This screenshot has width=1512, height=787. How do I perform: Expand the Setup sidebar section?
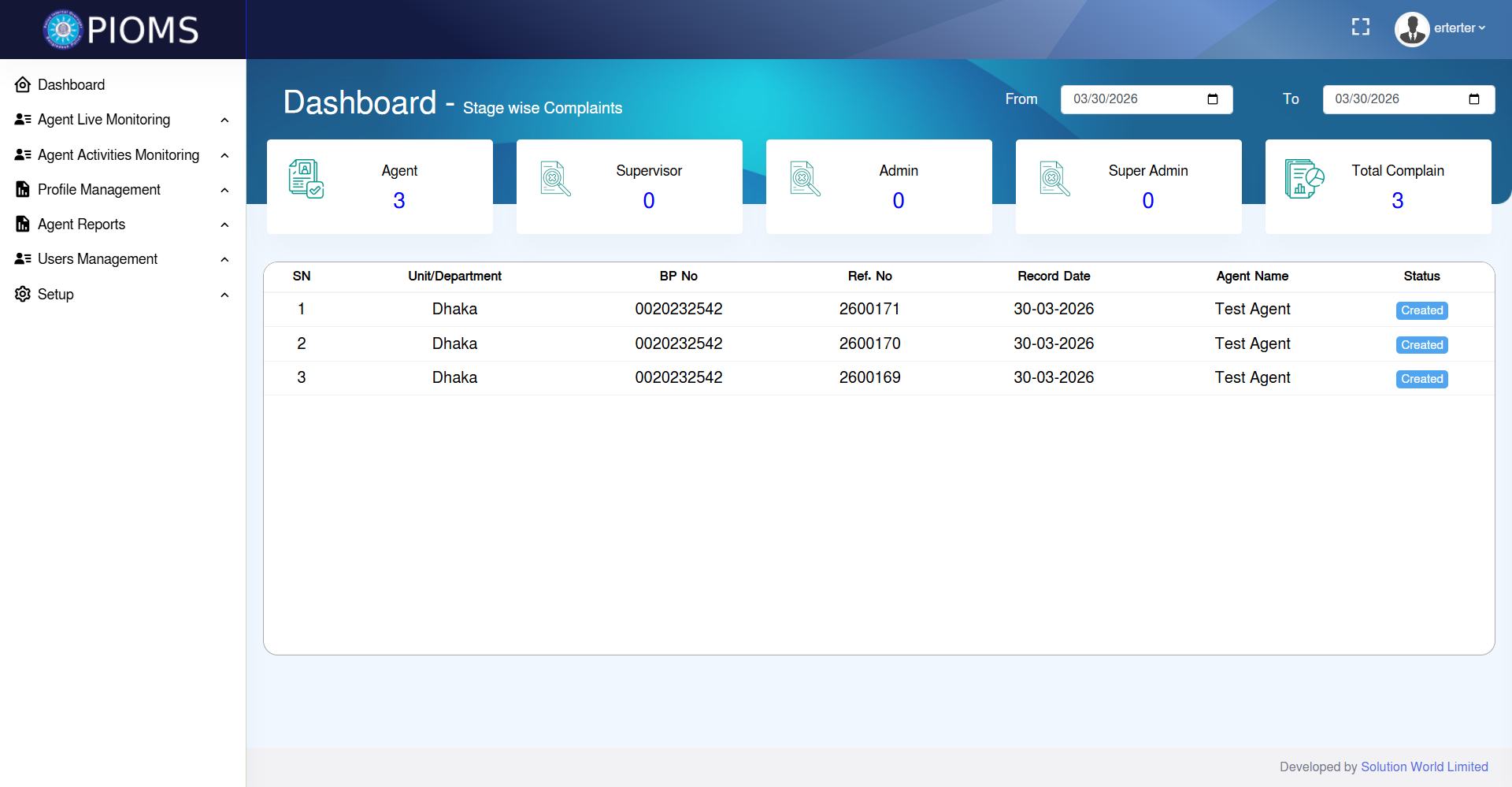[x=55, y=295]
